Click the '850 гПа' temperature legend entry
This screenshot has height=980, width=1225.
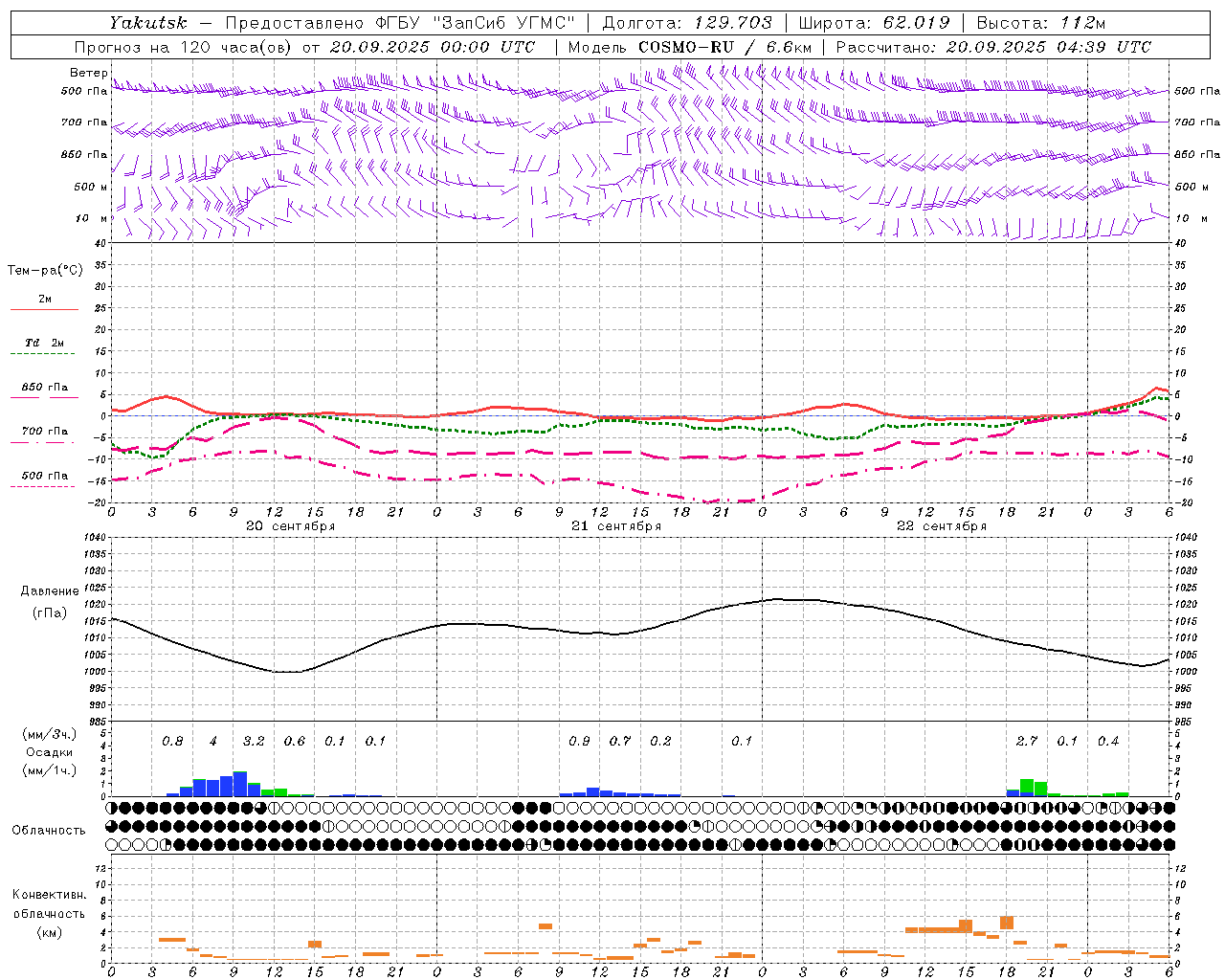45,388
